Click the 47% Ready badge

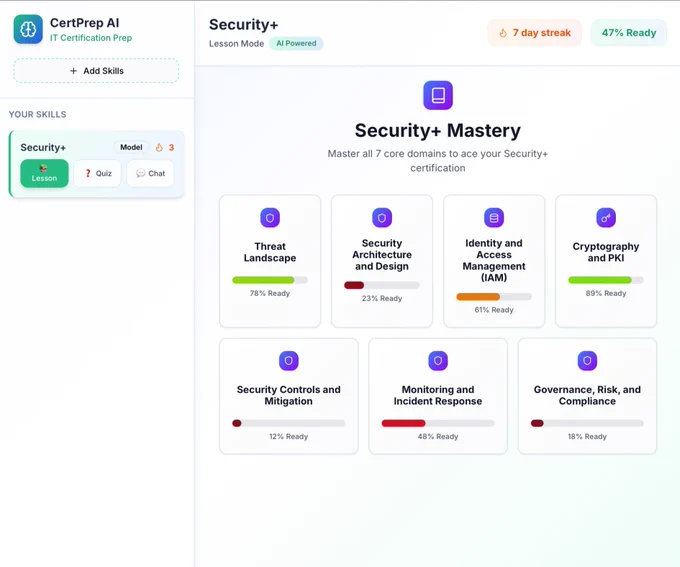pyautogui.click(x=629, y=33)
